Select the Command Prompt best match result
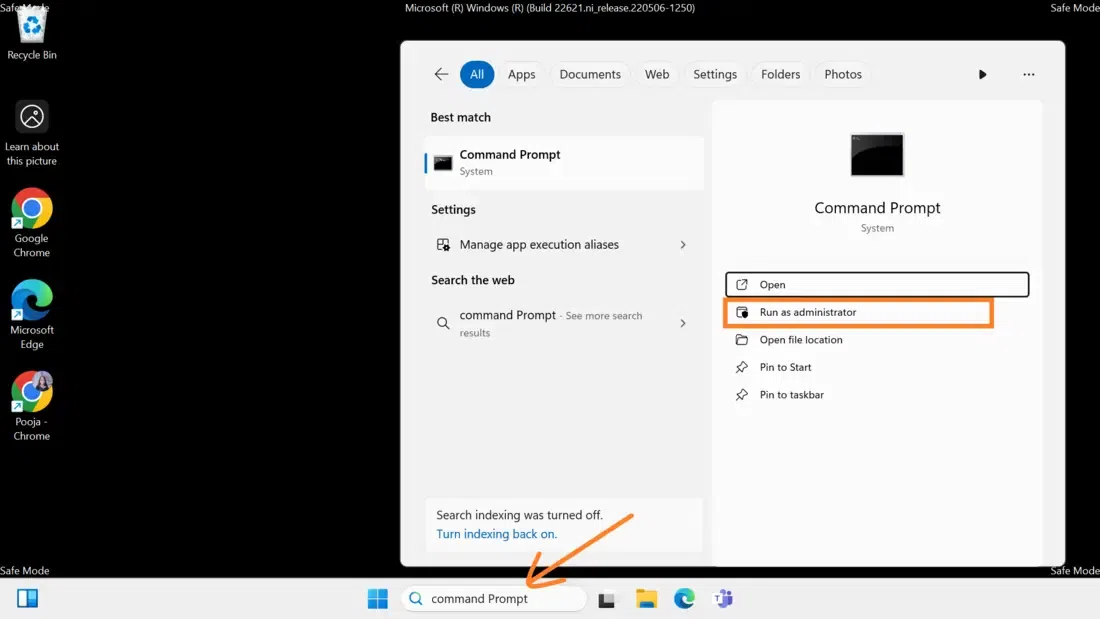Screen dimensions: 1100x619 click(564, 163)
